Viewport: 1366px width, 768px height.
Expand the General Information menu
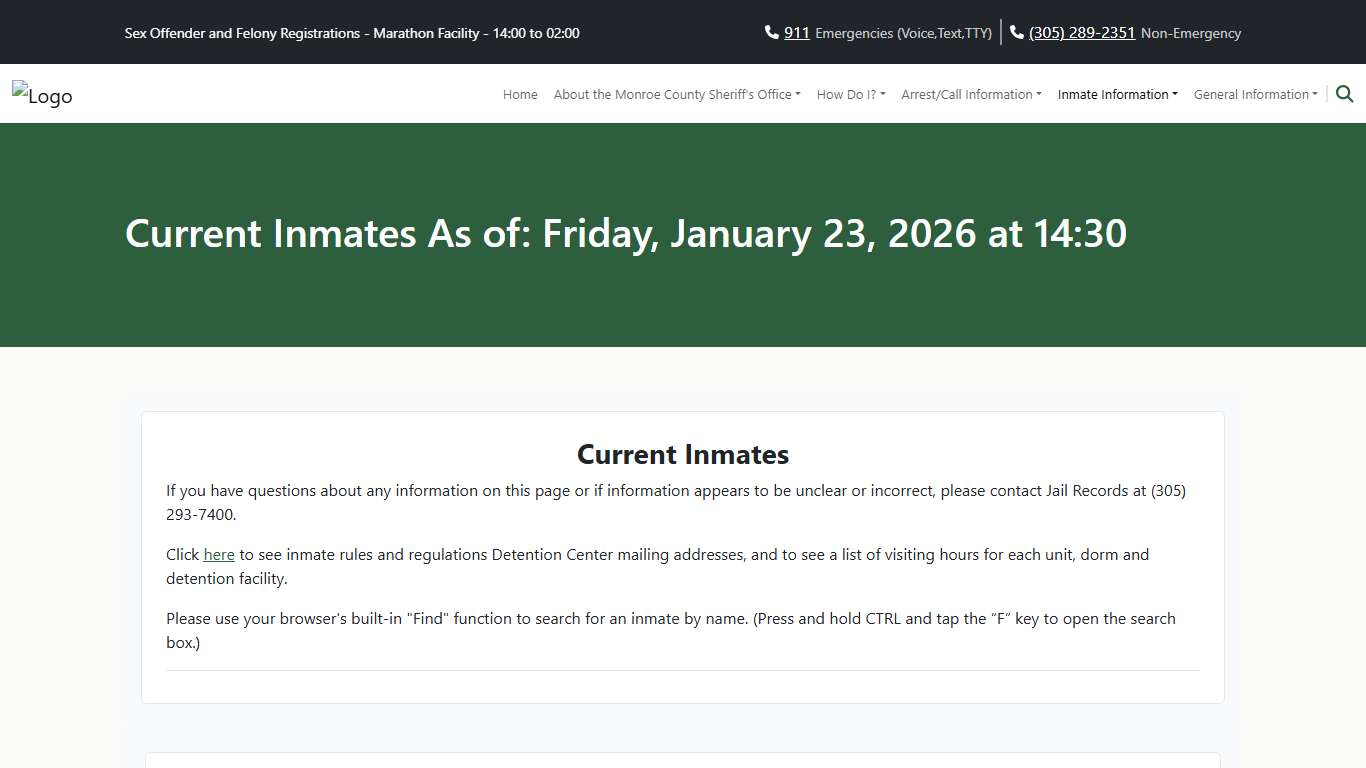point(1255,95)
